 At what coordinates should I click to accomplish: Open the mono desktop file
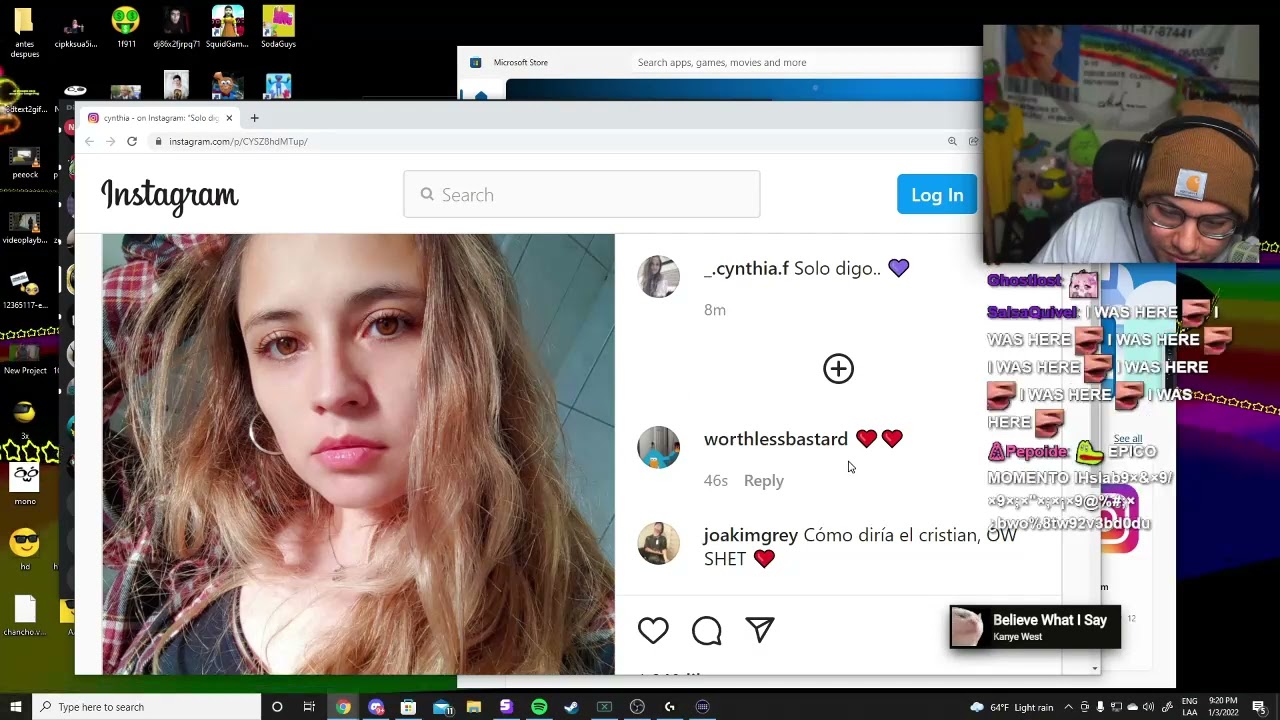25,484
